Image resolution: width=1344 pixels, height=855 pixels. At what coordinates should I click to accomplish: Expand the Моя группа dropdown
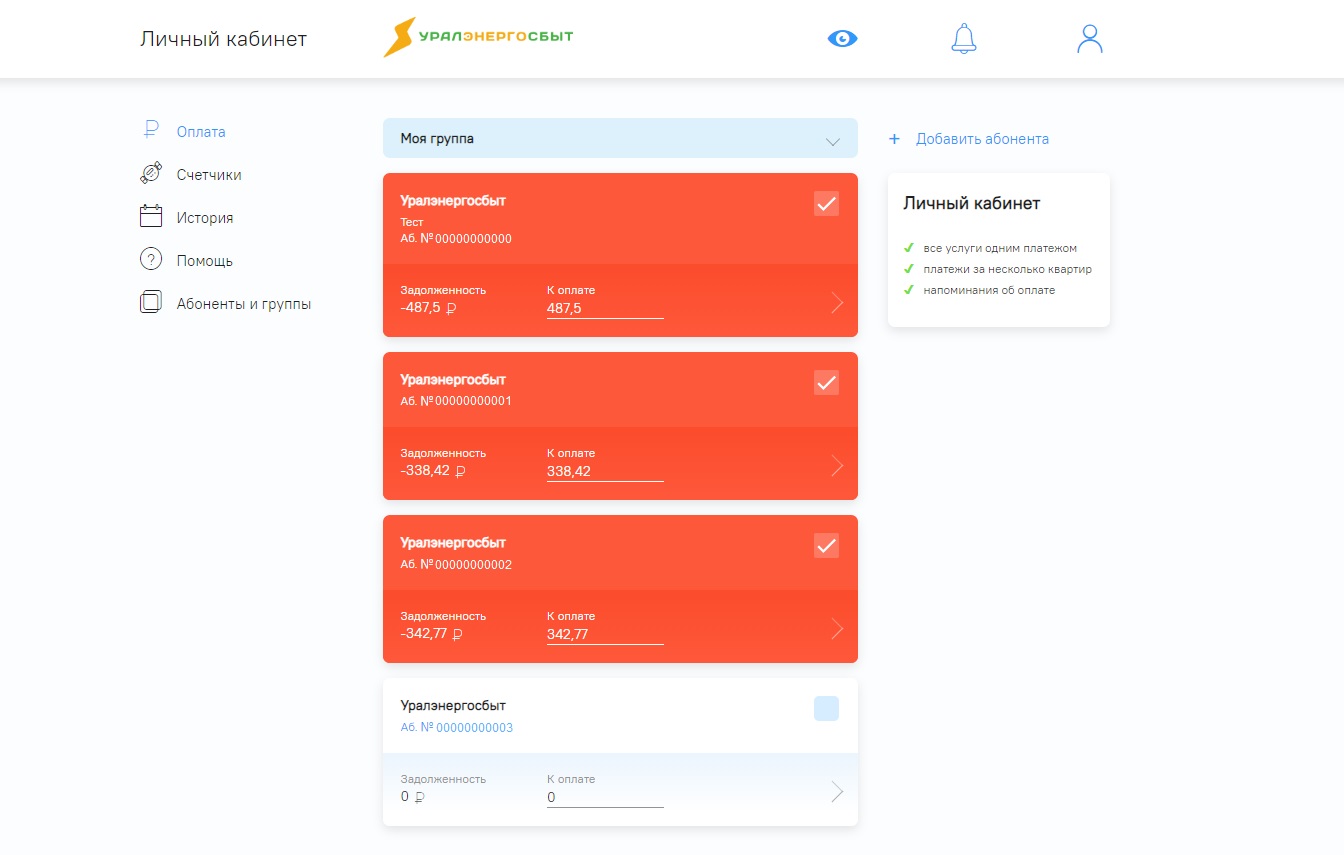(x=620, y=138)
